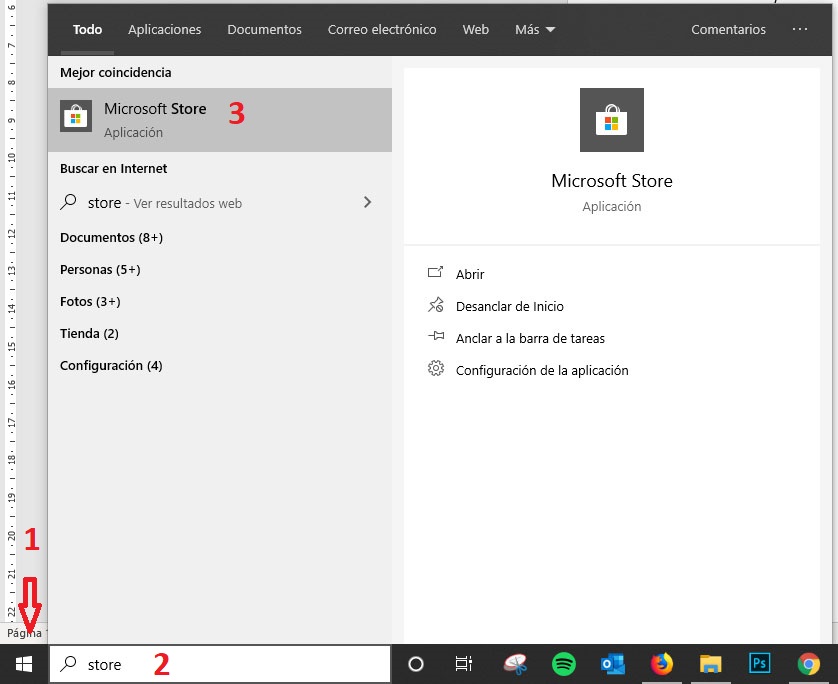Click the Abrir open-window icon

click(x=436, y=273)
